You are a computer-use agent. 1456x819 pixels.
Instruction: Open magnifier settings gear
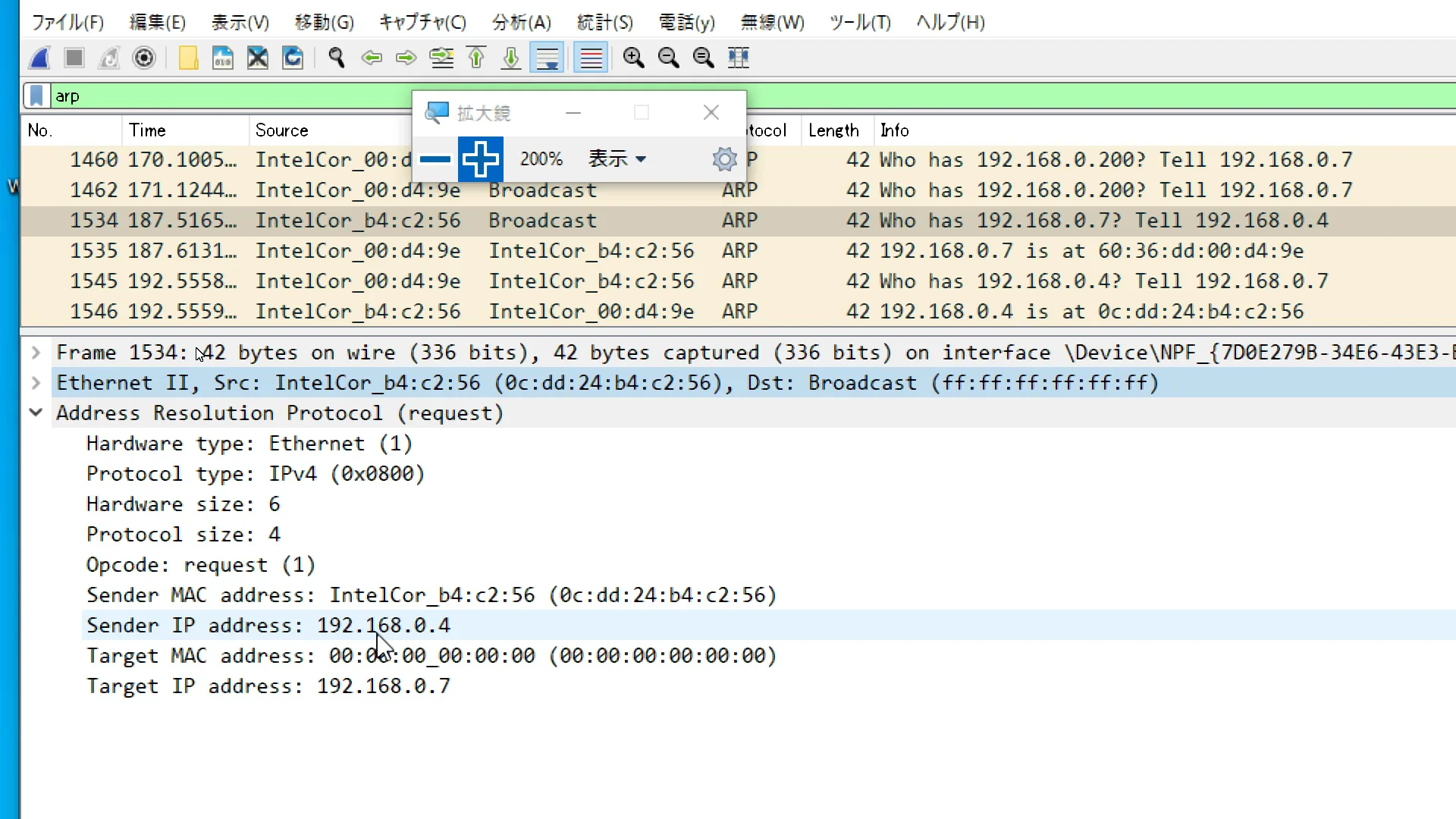pos(724,159)
